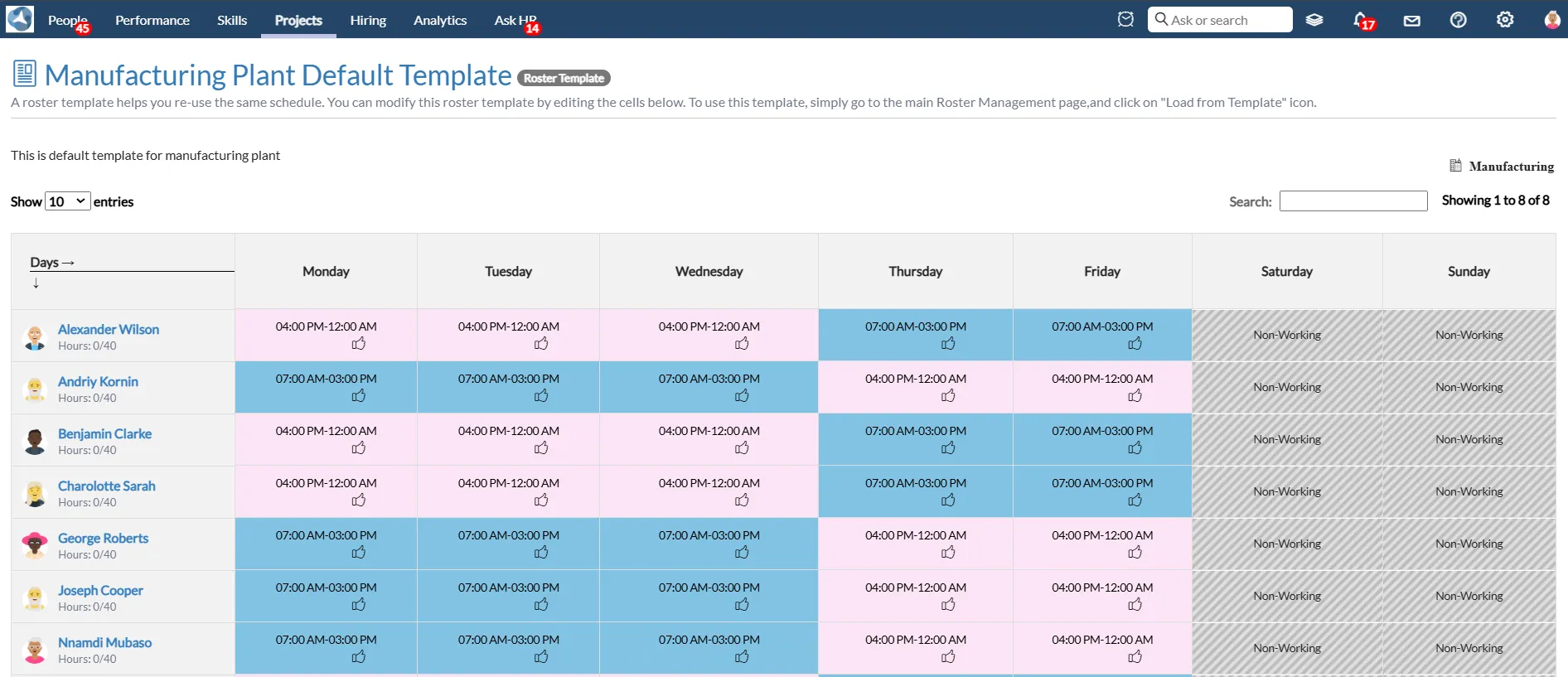The image size is (1568, 677).
Task: Click the Monday column header
Action: coord(326,271)
